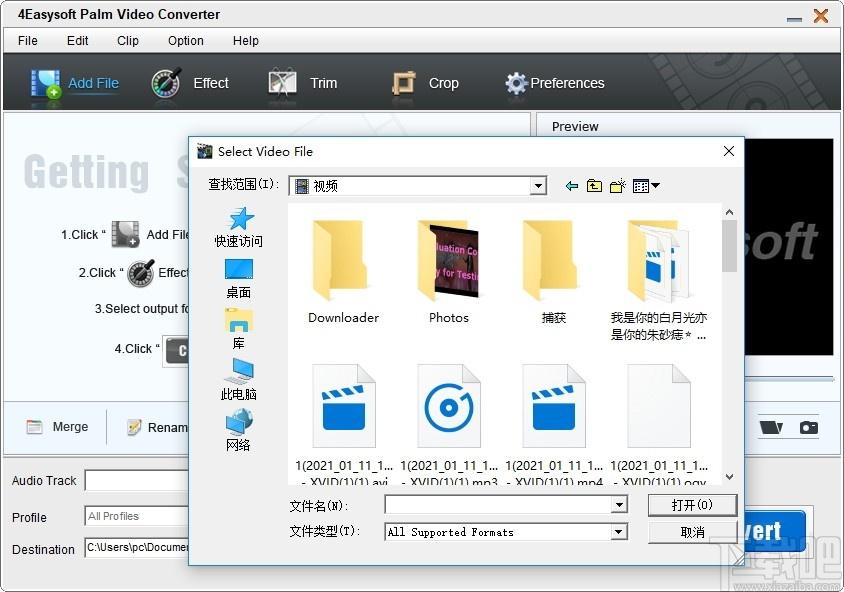Expand the 文件类型 formats dropdown

click(620, 532)
